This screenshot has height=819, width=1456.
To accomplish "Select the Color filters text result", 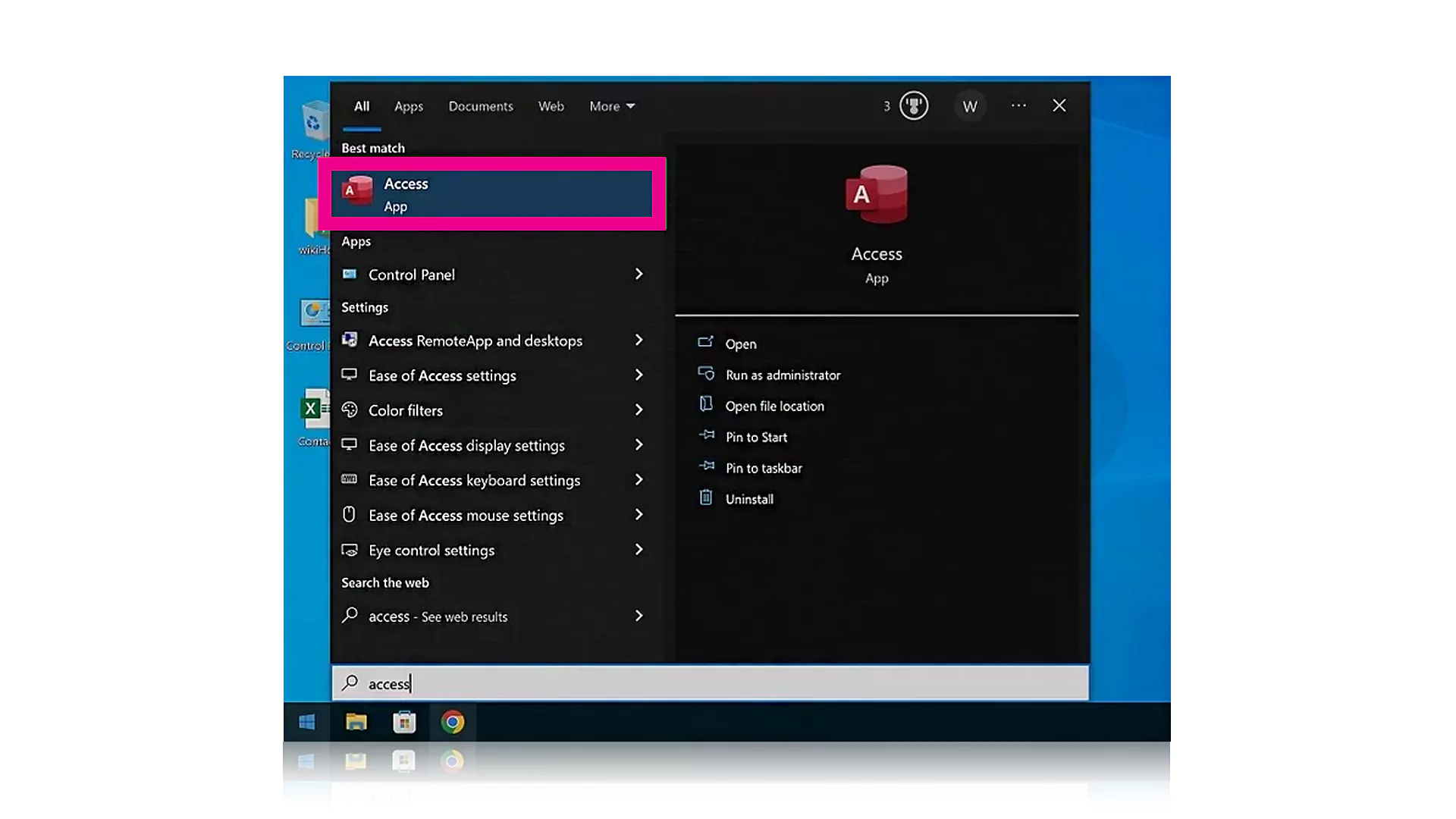I will point(406,410).
